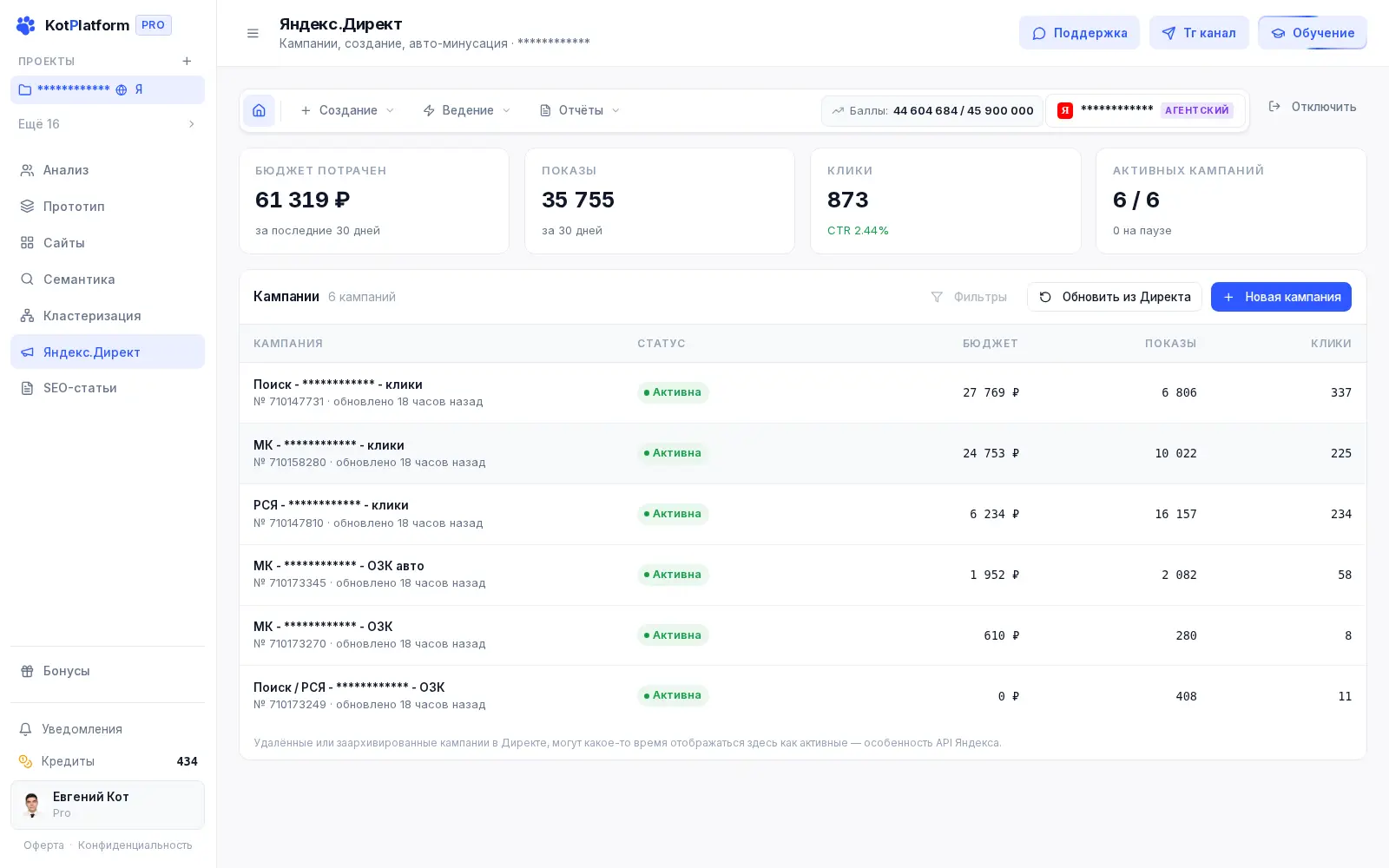
Task: Click the KotPlatform paw logo
Action: tap(26, 25)
